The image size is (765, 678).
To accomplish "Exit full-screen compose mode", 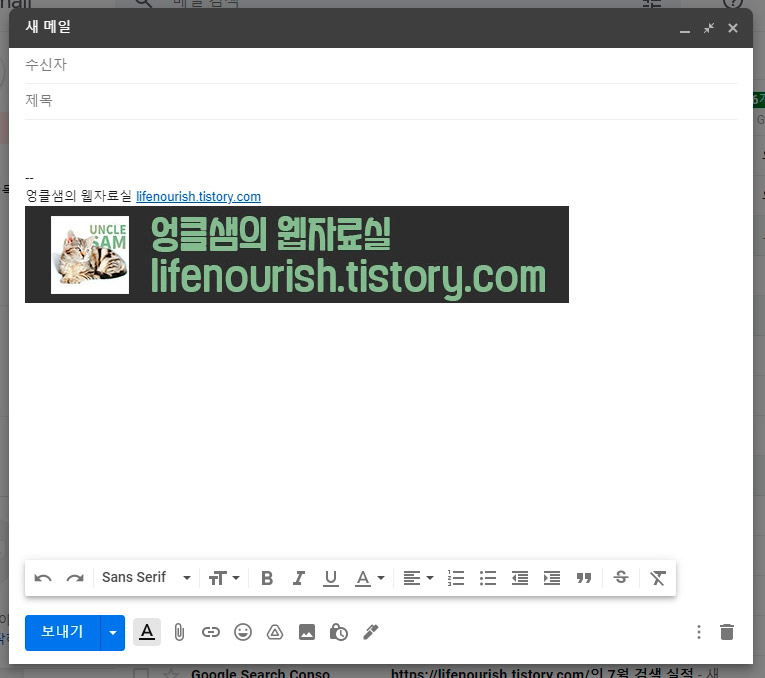I will (709, 28).
